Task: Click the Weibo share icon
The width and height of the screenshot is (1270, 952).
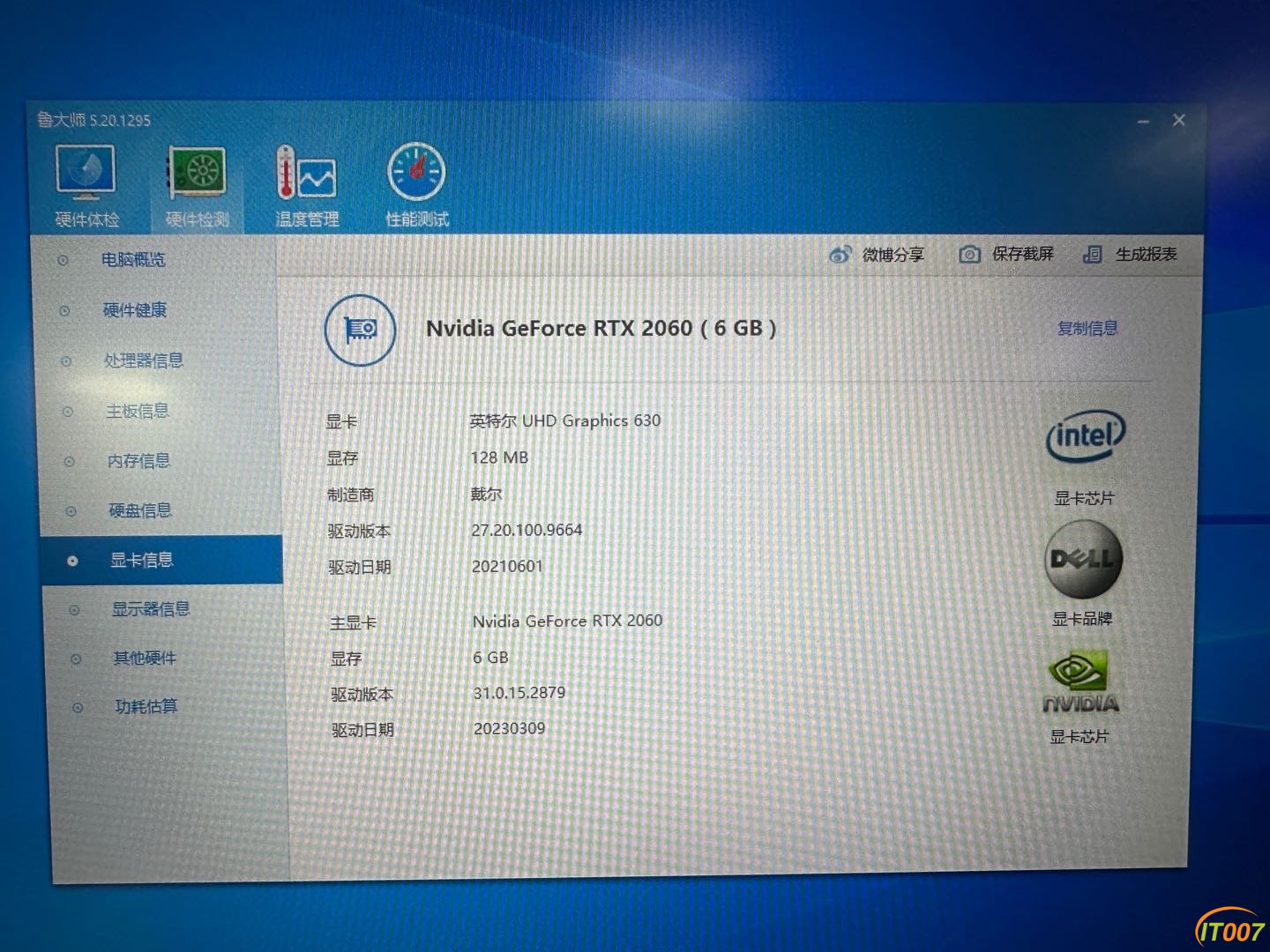Action: coord(840,254)
